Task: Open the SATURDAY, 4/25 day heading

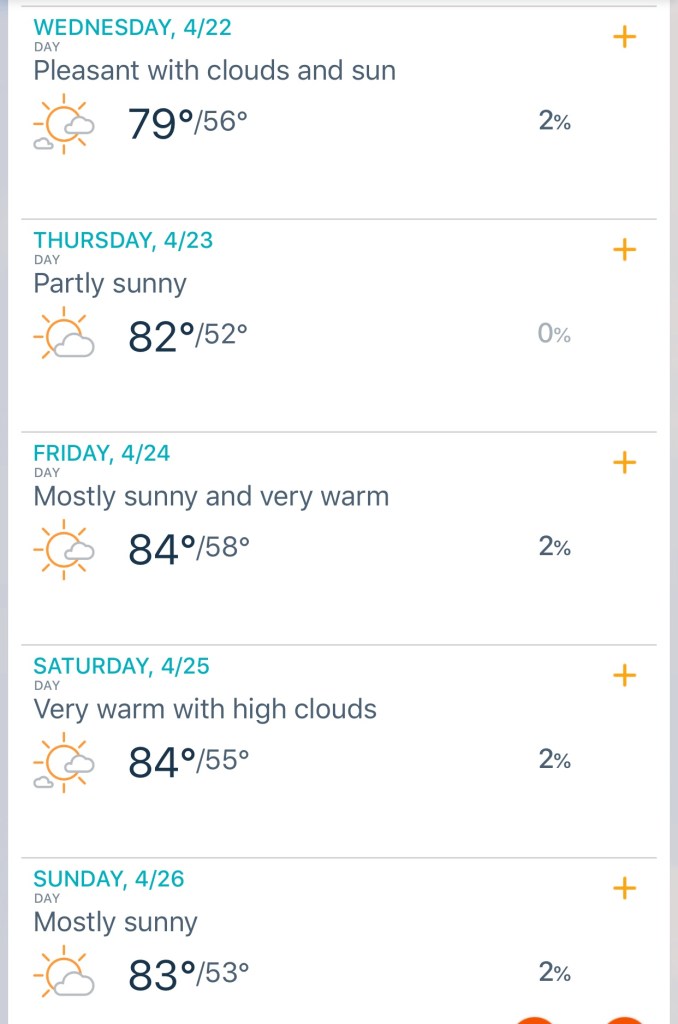Action: tap(121, 666)
